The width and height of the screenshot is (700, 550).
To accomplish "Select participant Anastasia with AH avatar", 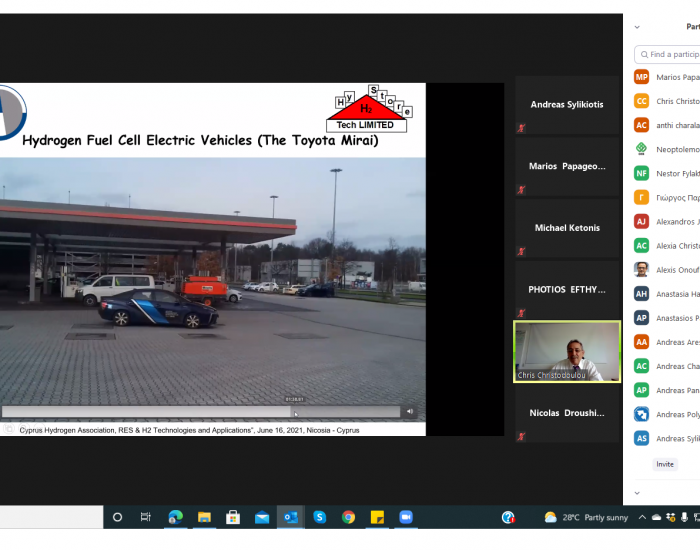I will tap(667, 294).
